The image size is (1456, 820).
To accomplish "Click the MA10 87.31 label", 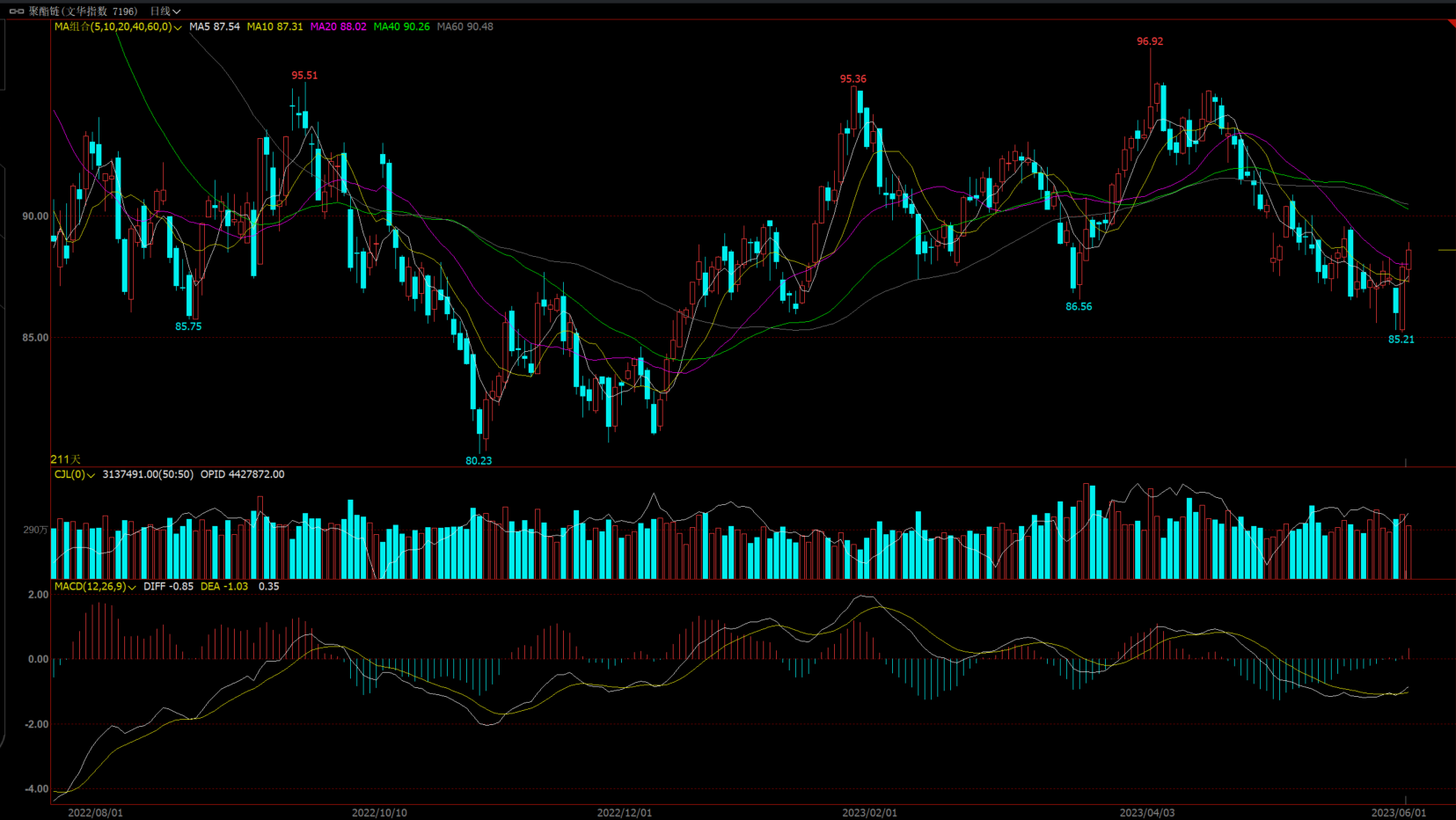I will 274,27.
